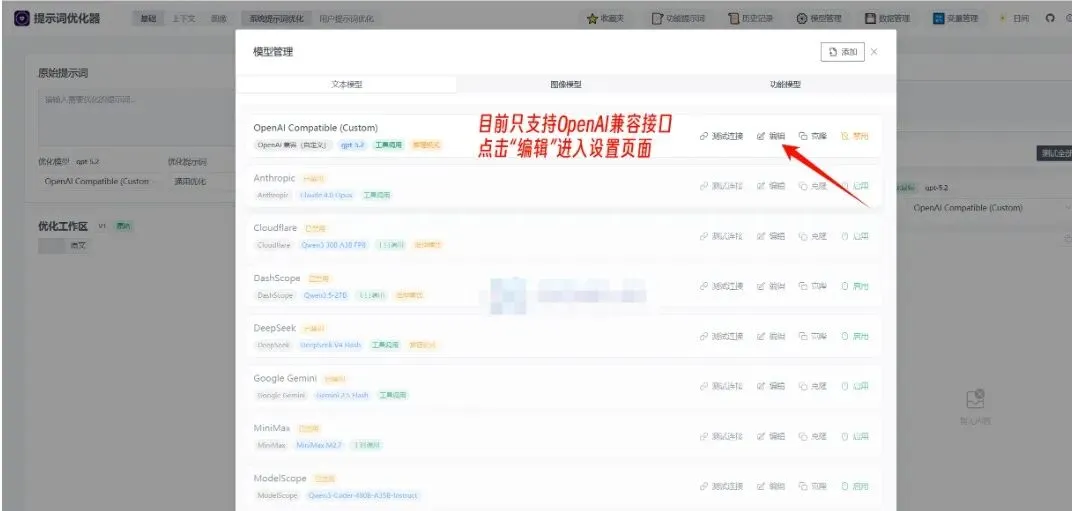Enable the DeepSeek model

click(x=855, y=336)
